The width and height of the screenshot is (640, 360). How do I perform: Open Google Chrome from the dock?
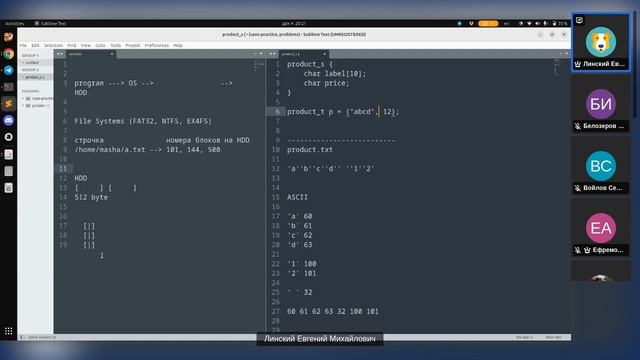tap(9, 54)
